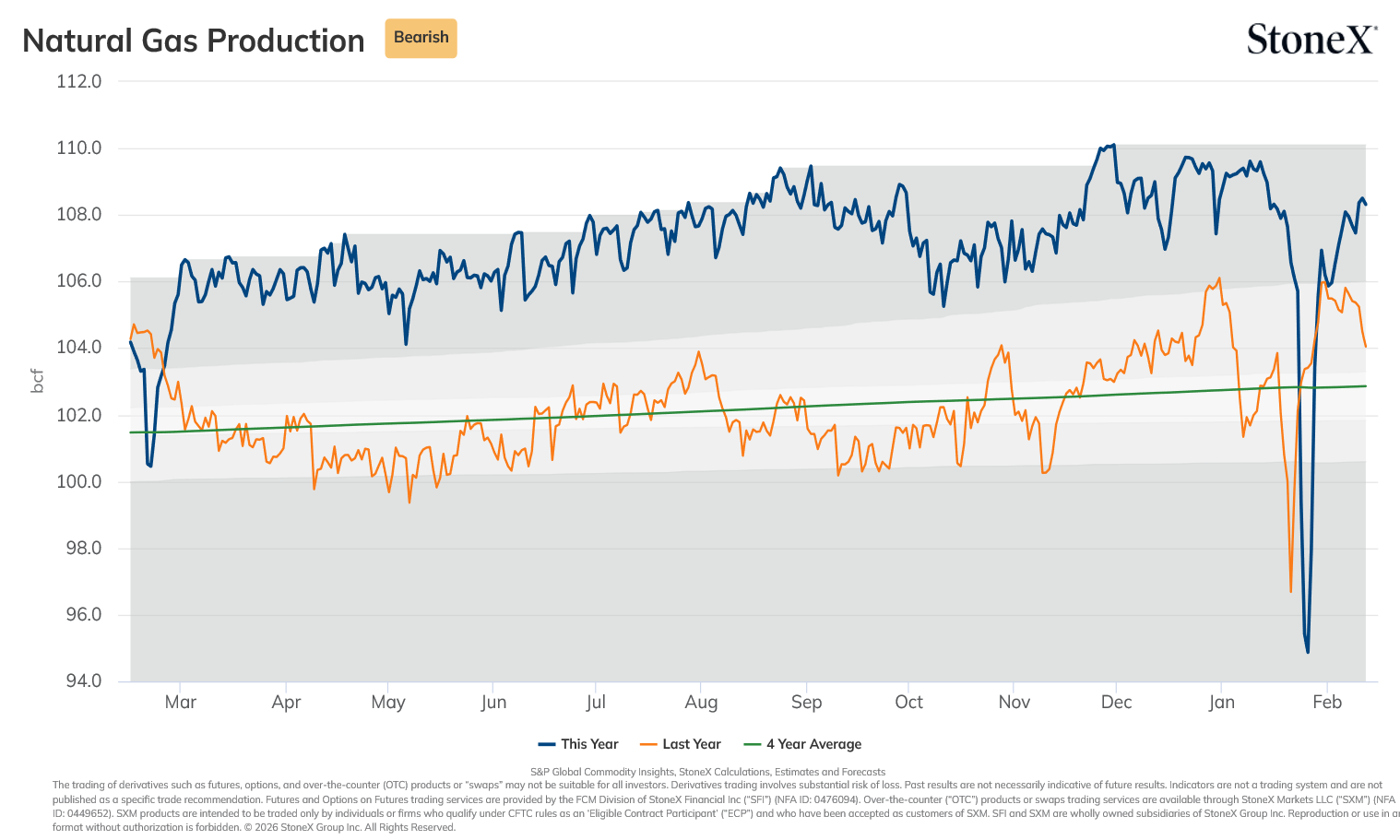Click the bcf axis unit label

tap(37, 381)
